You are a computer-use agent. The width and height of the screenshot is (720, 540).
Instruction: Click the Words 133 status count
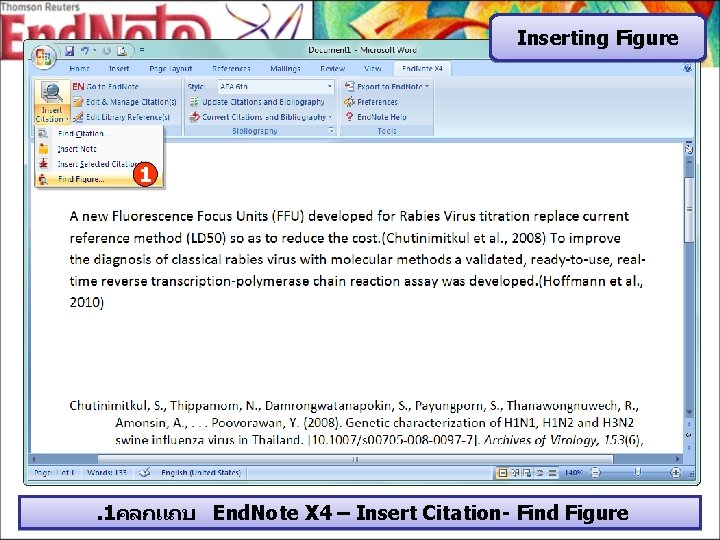coord(107,472)
